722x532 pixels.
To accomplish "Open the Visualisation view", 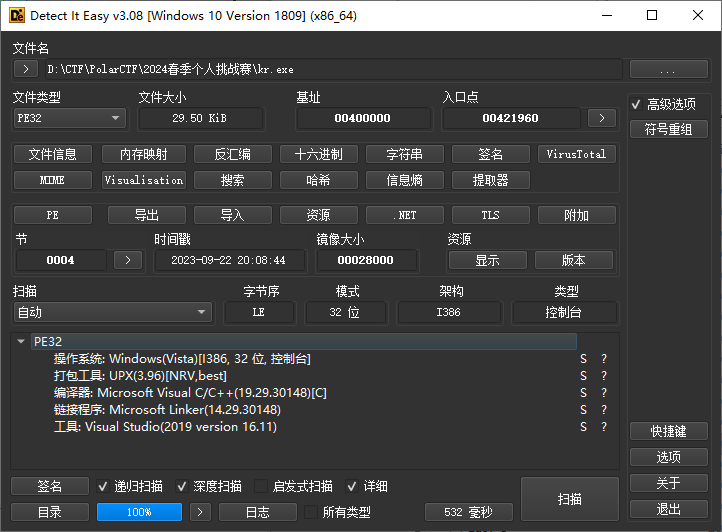I will [144, 180].
